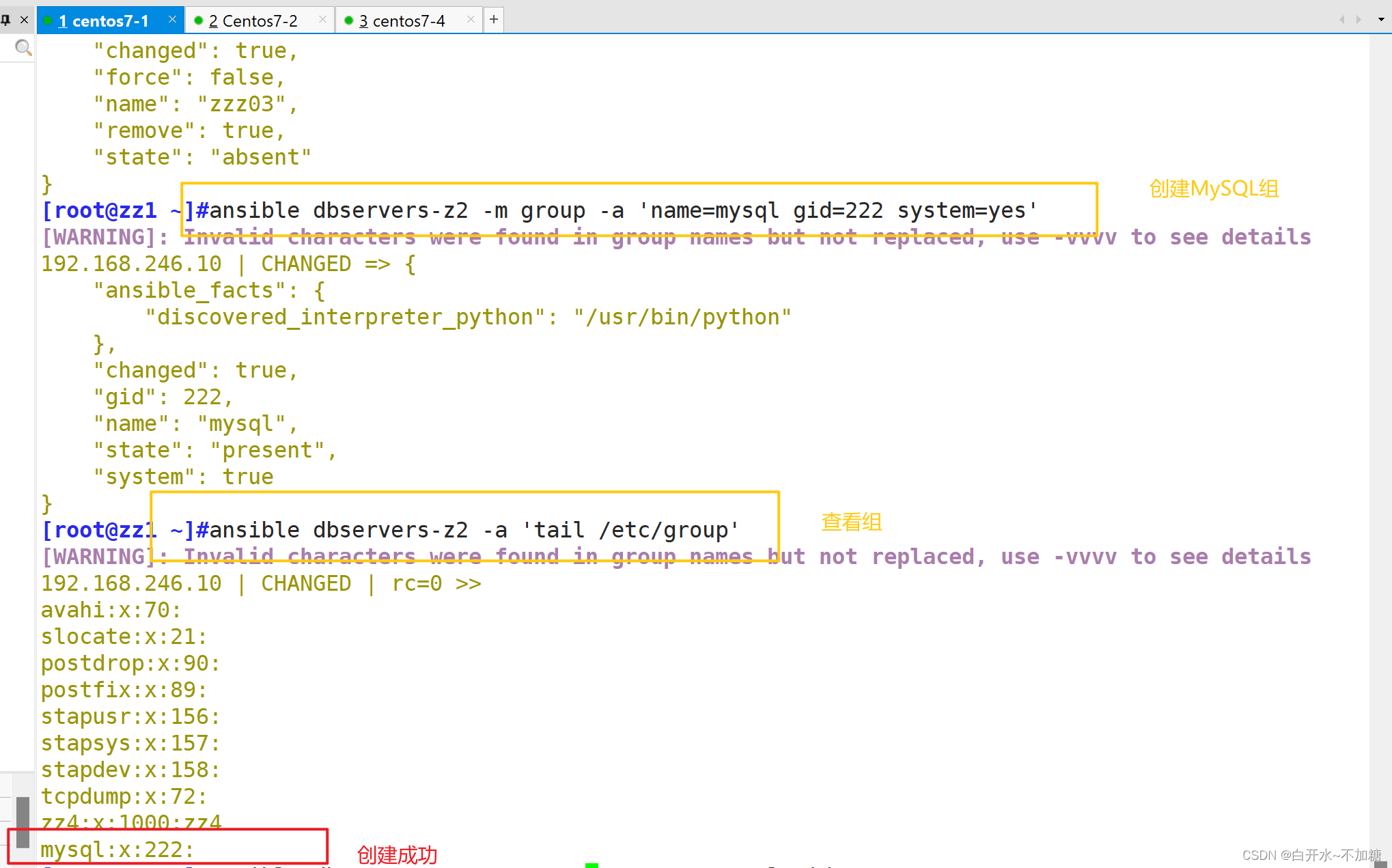Viewport: 1392px width, 868px height.
Task: Select the 1 centos7-1 tab
Action: (104, 21)
